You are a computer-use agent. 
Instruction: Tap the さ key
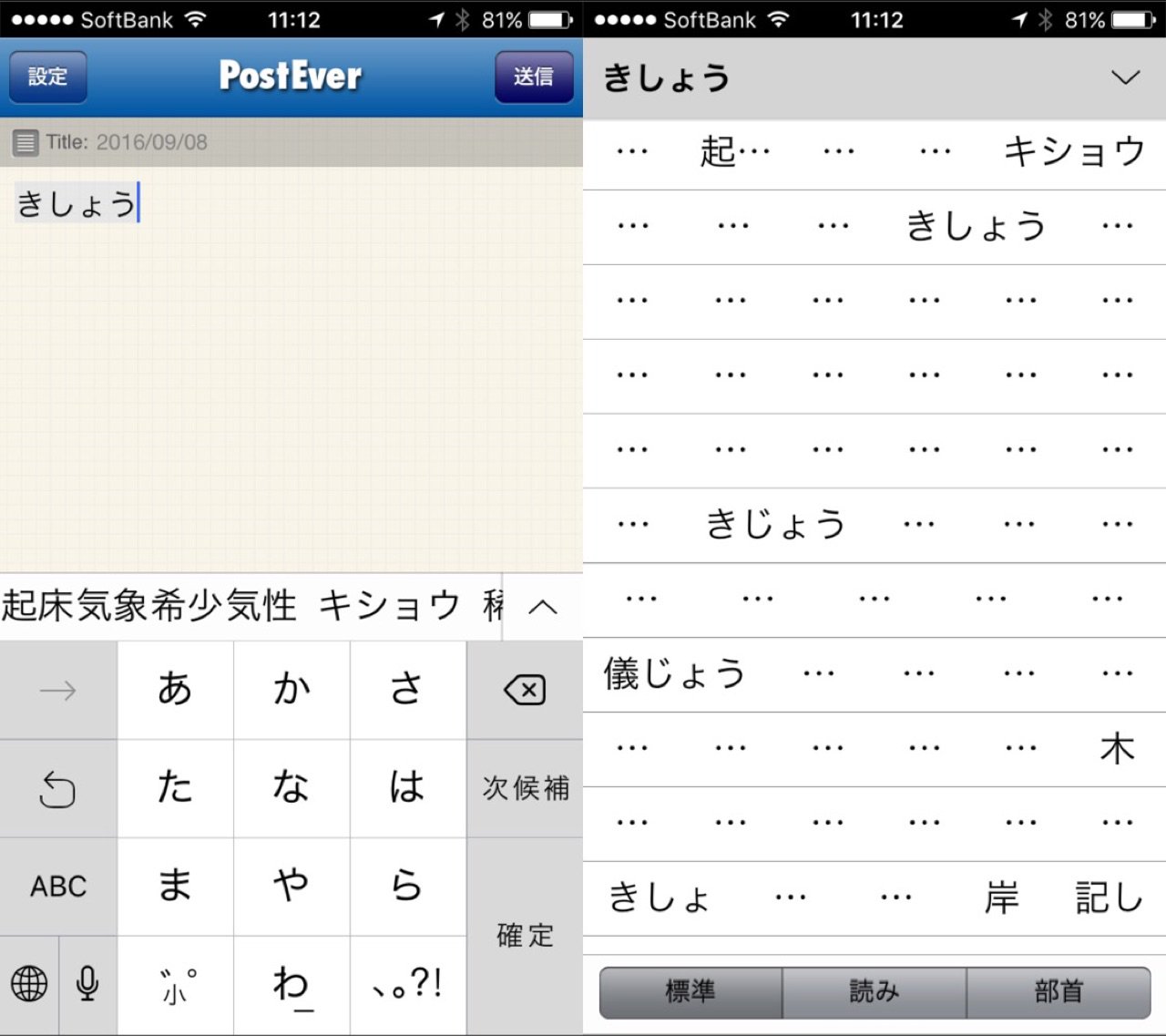(x=408, y=691)
